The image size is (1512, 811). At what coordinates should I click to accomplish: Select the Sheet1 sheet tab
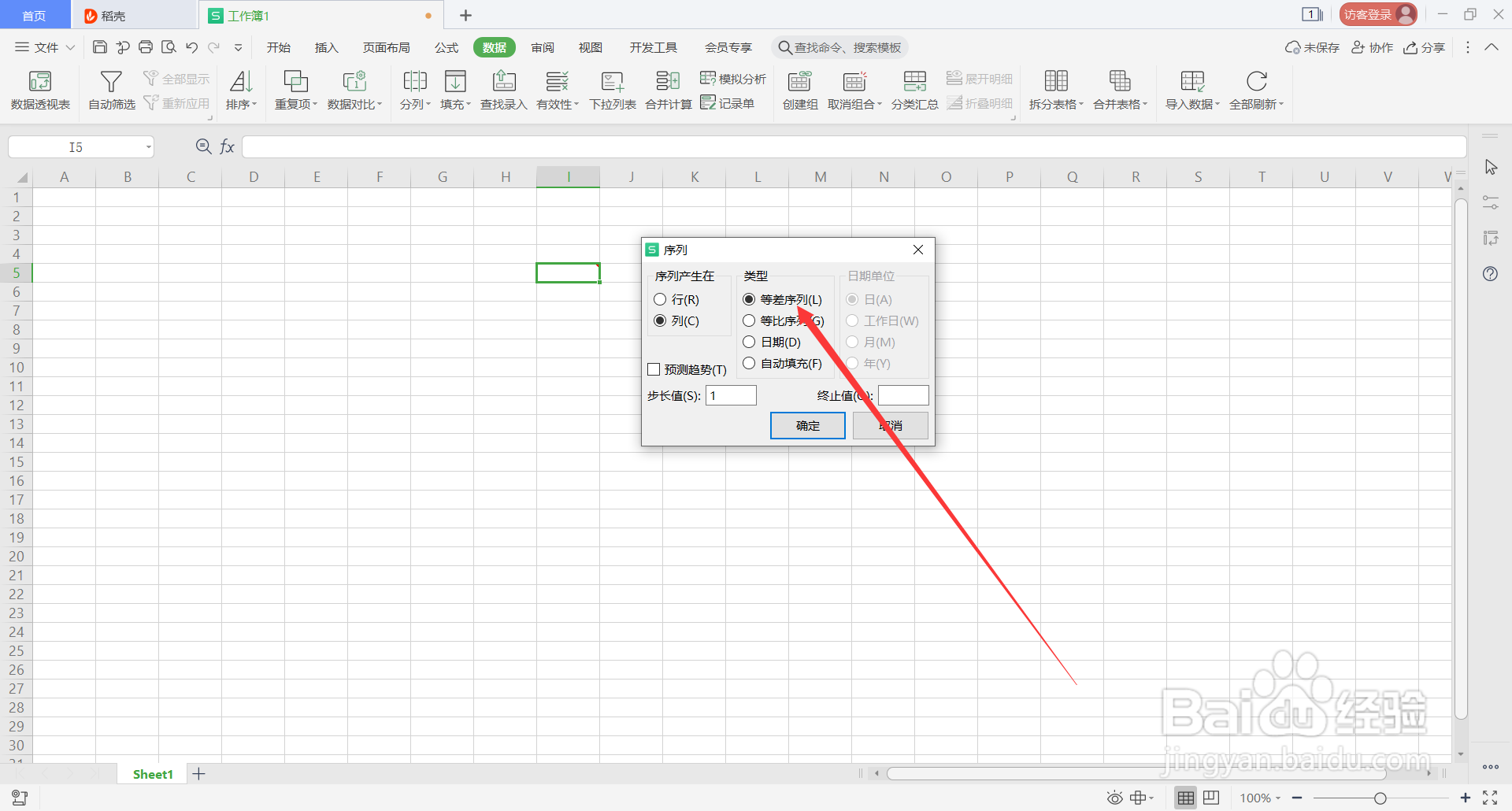tap(153, 774)
